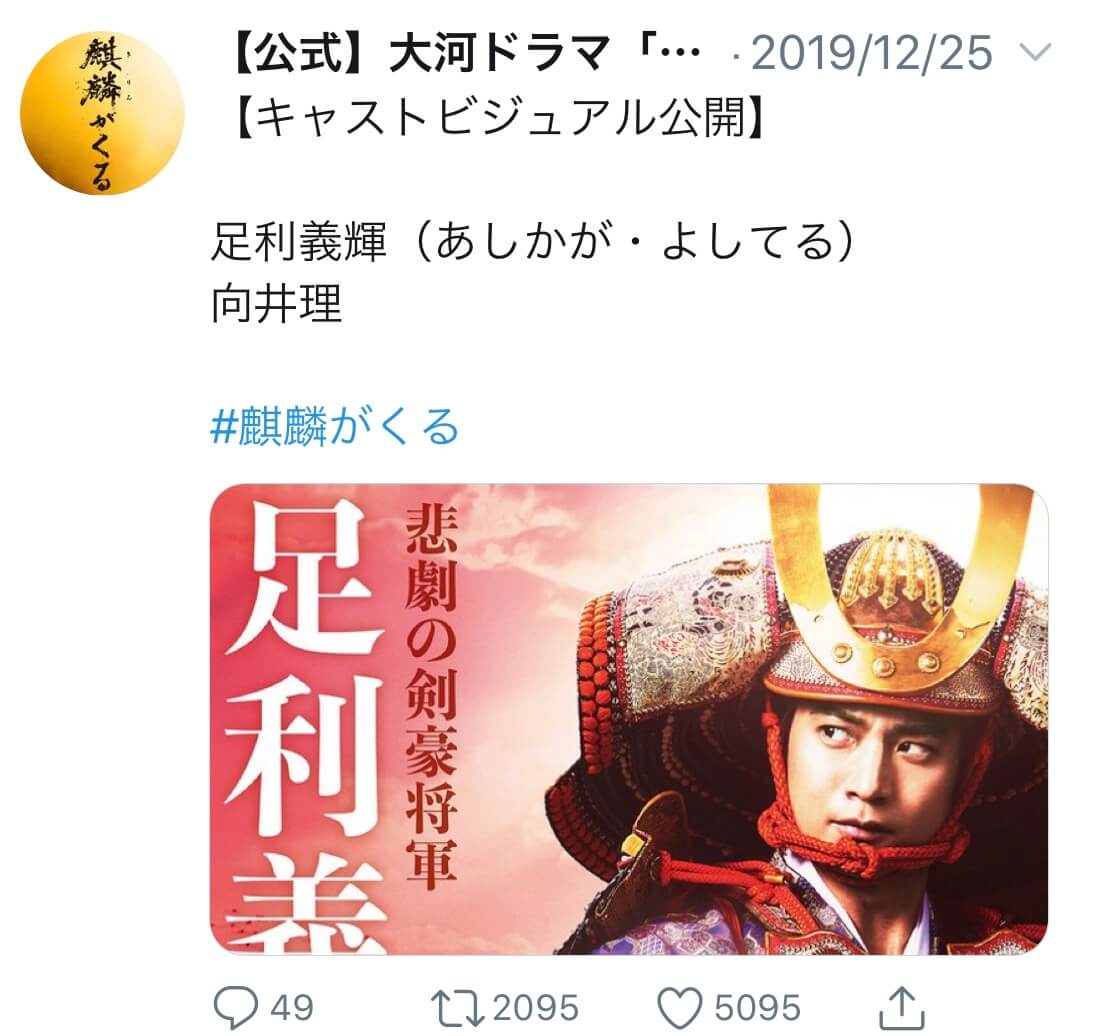Click the reply count 49

click(x=291, y=1008)
